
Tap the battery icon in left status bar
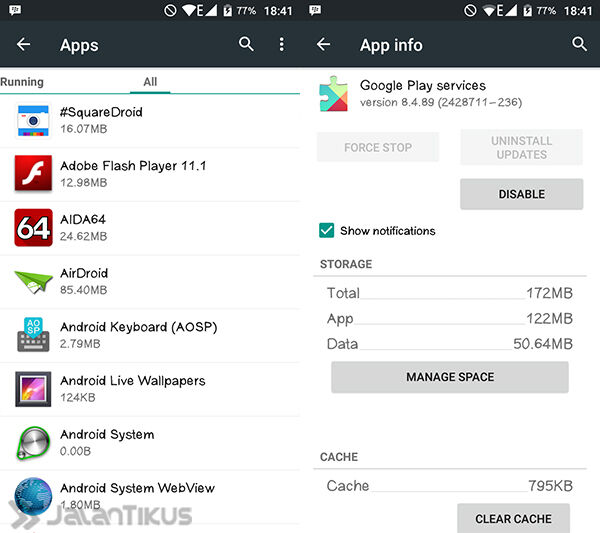click(228, 10)
